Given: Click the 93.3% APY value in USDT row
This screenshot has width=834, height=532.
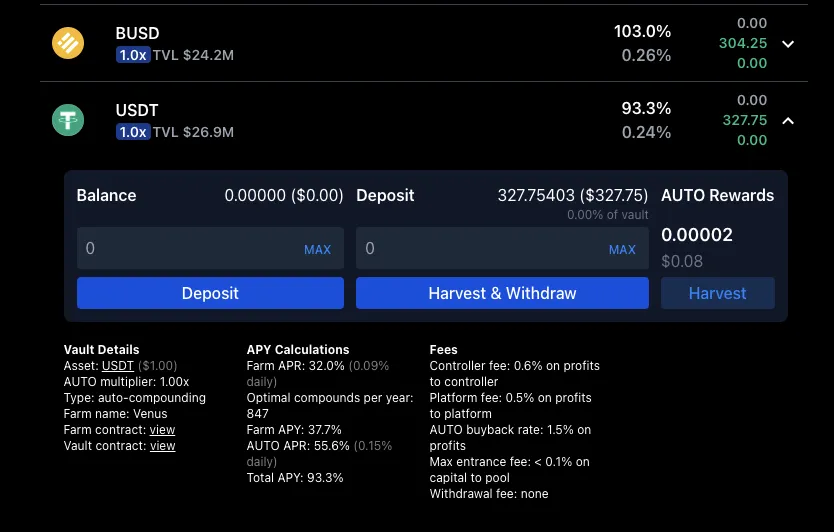Looking at the screenshot, I should pos(646,109).
